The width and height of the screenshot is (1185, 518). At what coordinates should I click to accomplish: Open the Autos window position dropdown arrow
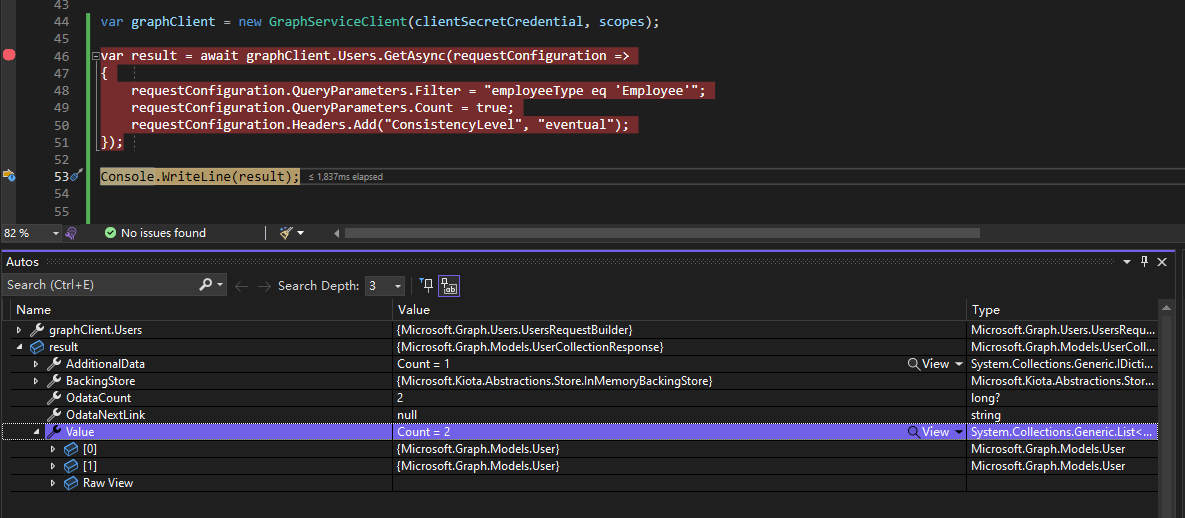click(x=1127, y=262)
